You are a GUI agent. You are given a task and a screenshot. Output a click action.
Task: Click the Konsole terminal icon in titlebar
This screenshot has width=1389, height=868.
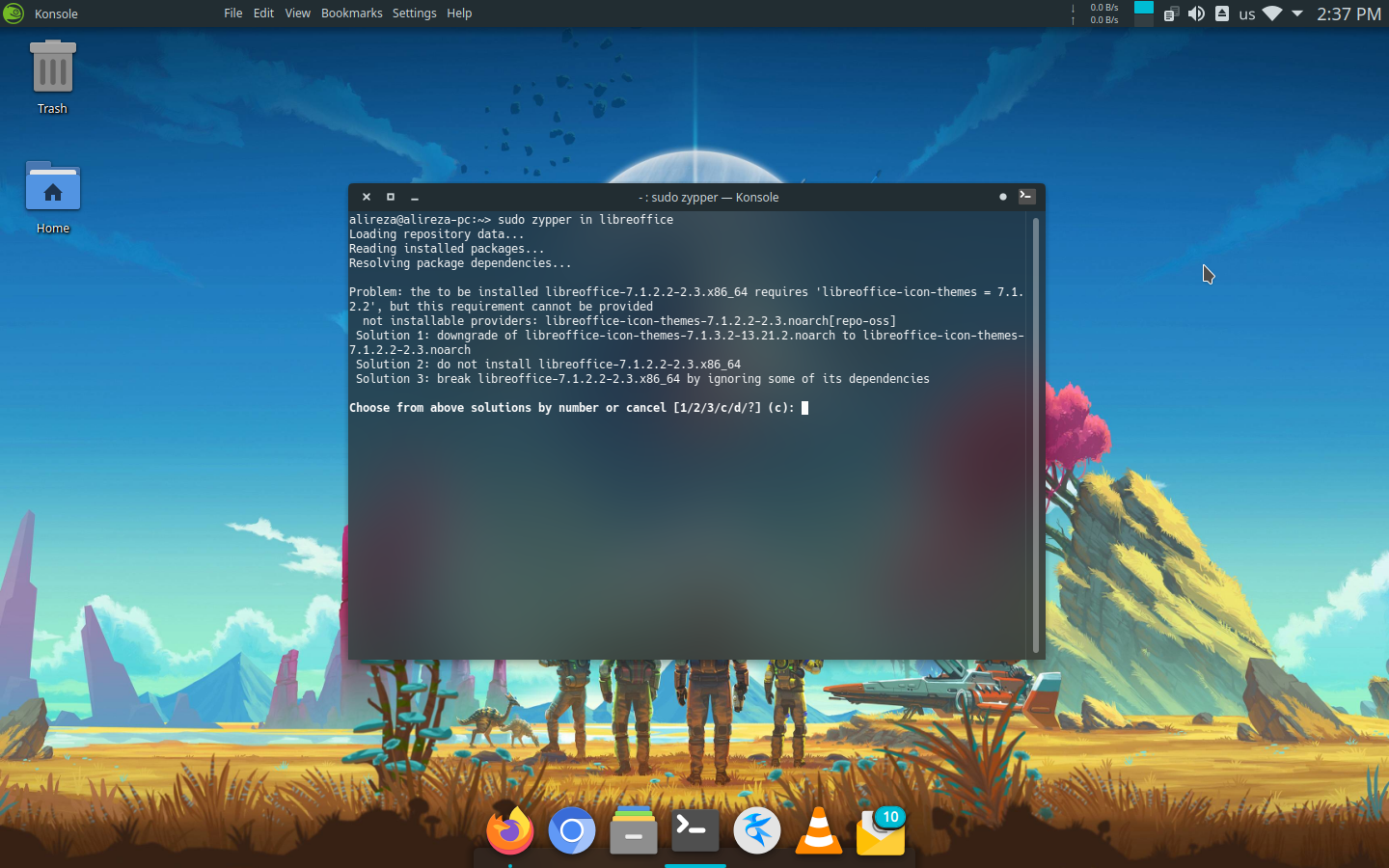(x=1027, y=197)
